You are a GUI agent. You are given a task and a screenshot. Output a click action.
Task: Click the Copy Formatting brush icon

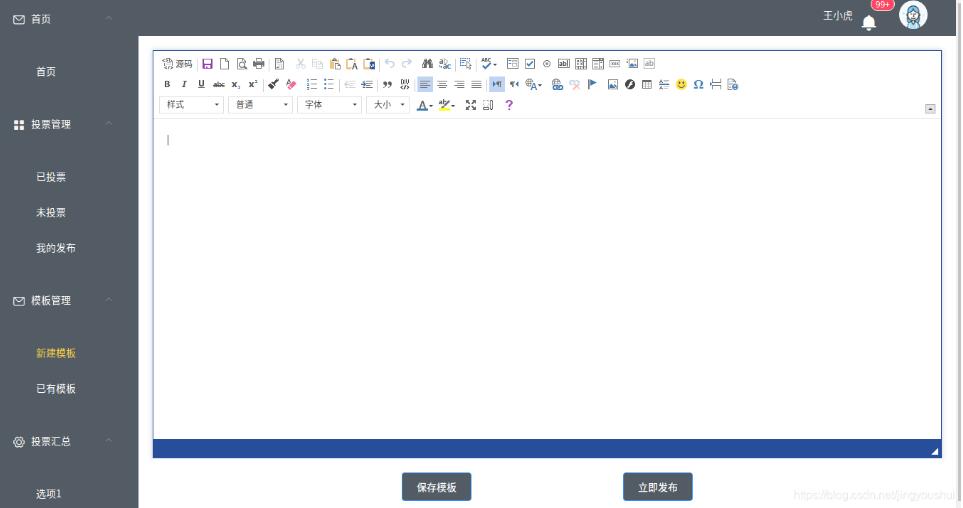(x=273, y=85)
